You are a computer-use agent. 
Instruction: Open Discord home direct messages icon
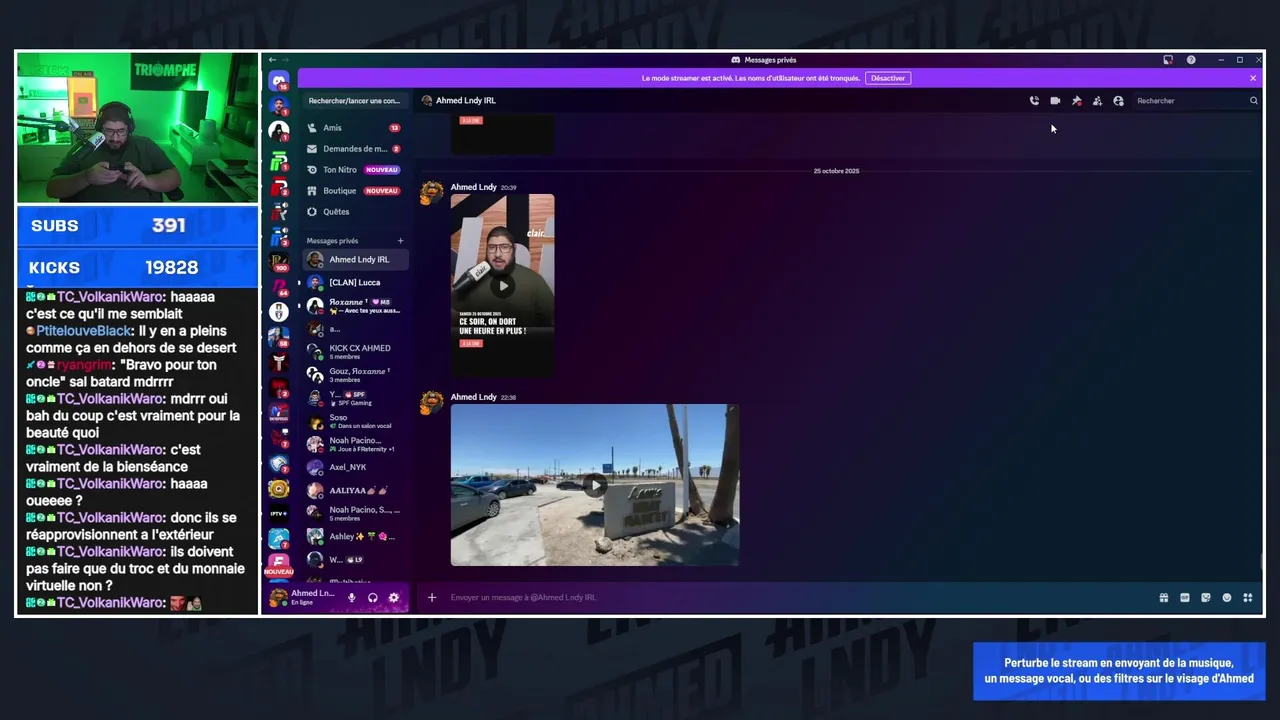click(x=279, y=81)
